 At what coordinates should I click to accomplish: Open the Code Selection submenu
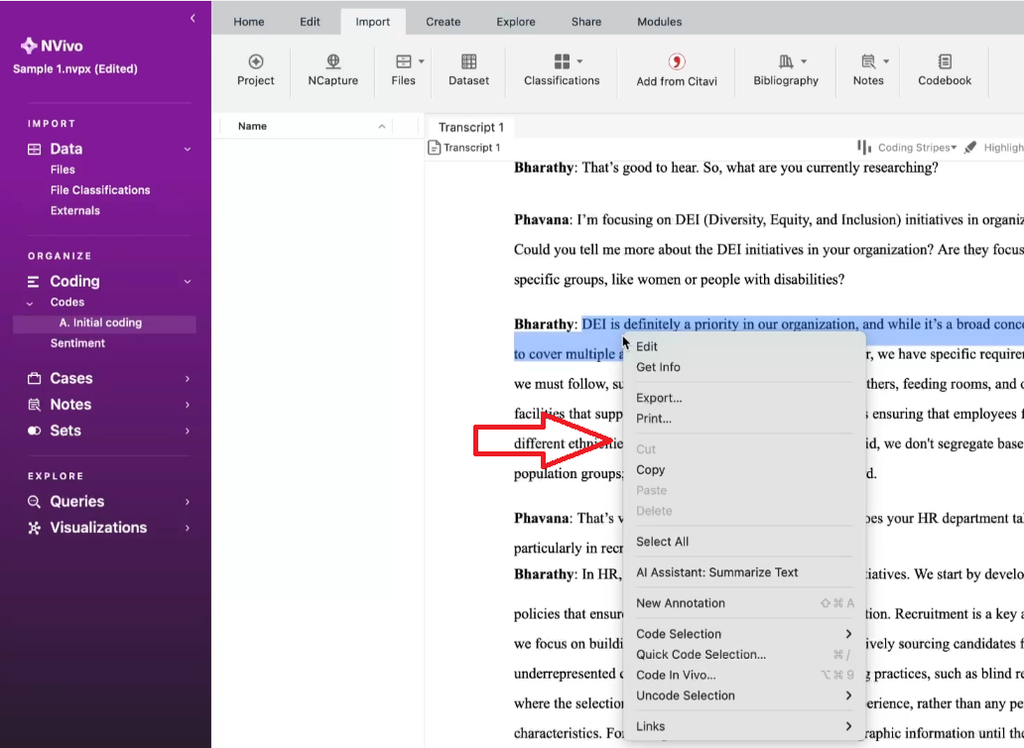(744, 634)
